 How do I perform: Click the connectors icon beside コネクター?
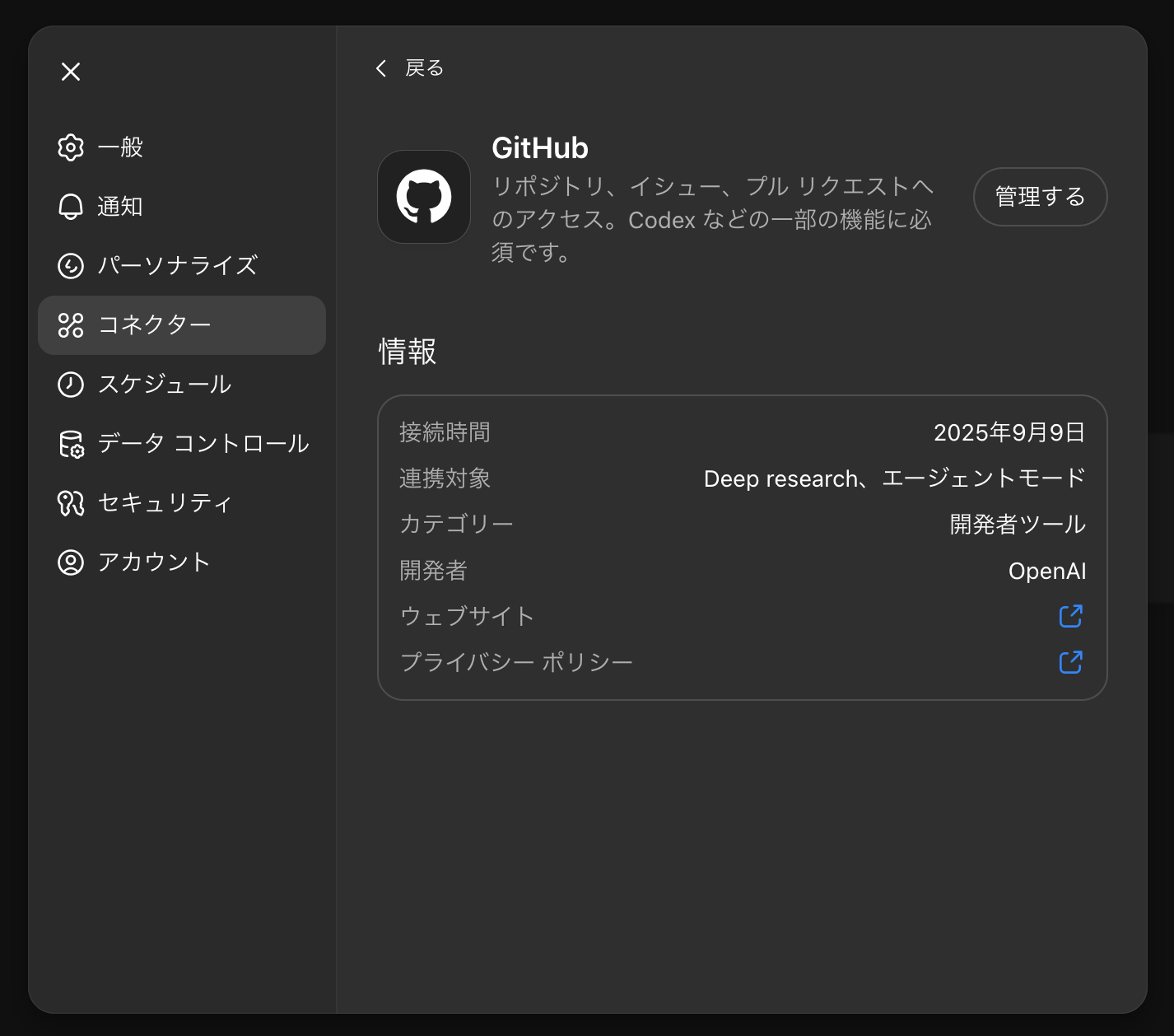point(71,325)
